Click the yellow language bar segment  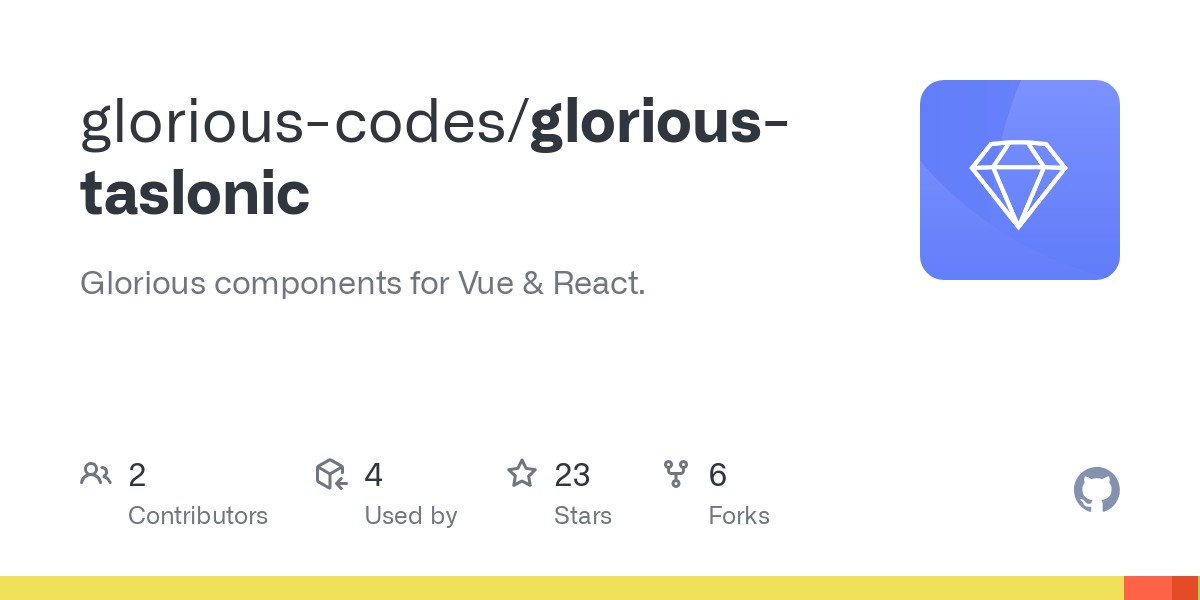pyautogui.click(x=560, y=588)
